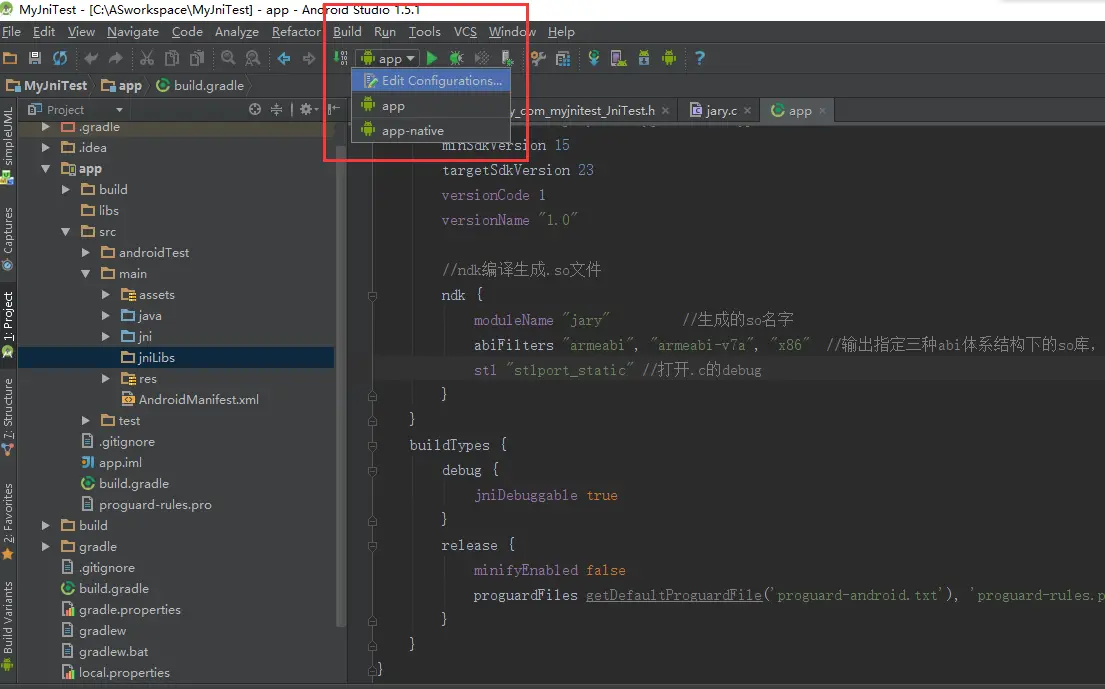Click Attach debugger to Android process icon
Screen dimensions: 1105x689
click(x=507, y=58)
